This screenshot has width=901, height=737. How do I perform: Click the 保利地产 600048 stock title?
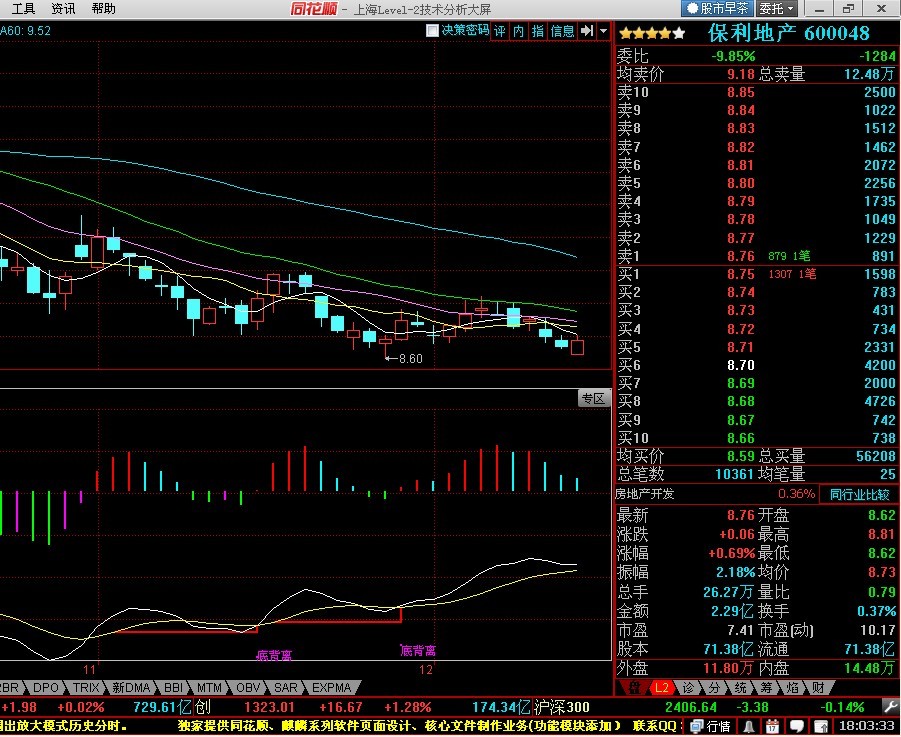(x=788, y=33)
